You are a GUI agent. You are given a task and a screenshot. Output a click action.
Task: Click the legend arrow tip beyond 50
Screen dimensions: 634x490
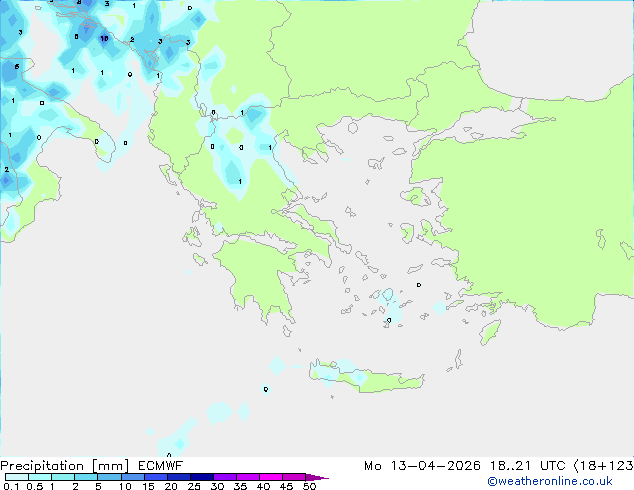318,477
